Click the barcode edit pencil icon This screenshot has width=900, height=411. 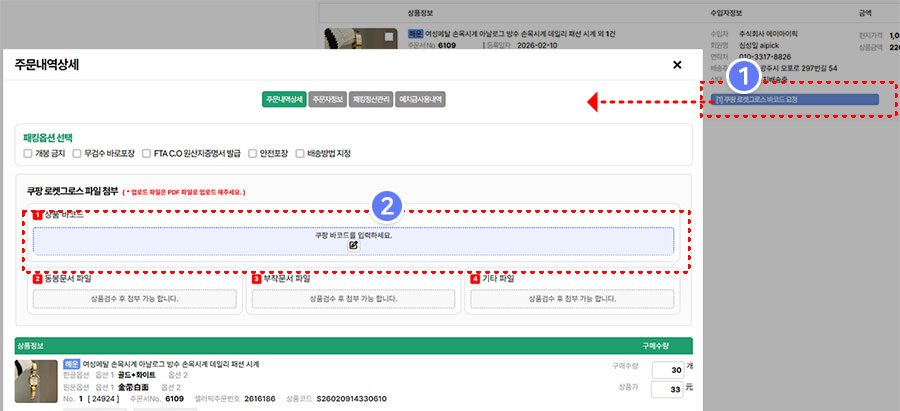pos(353,246)
